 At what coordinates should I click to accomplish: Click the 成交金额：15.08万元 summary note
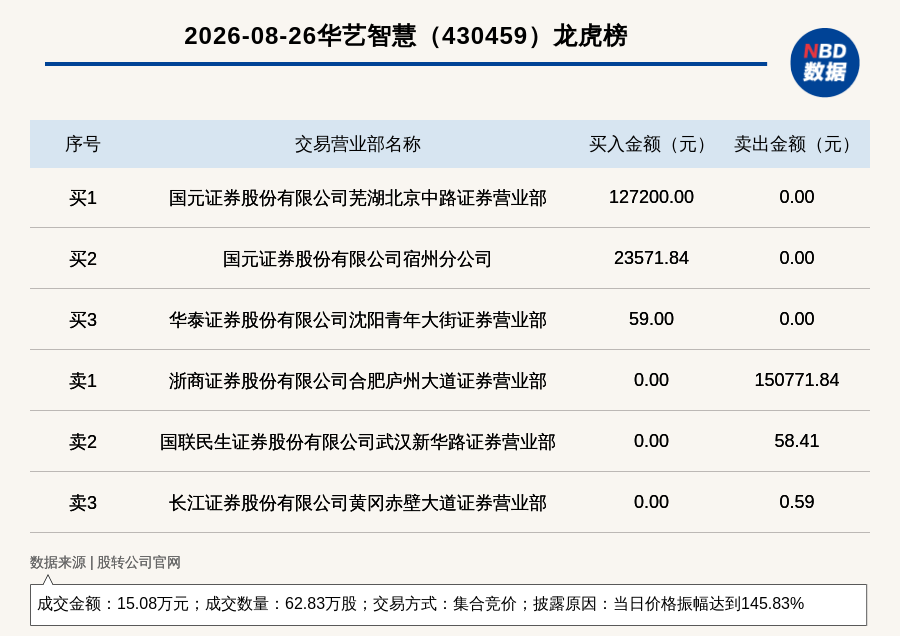[448, 604]
